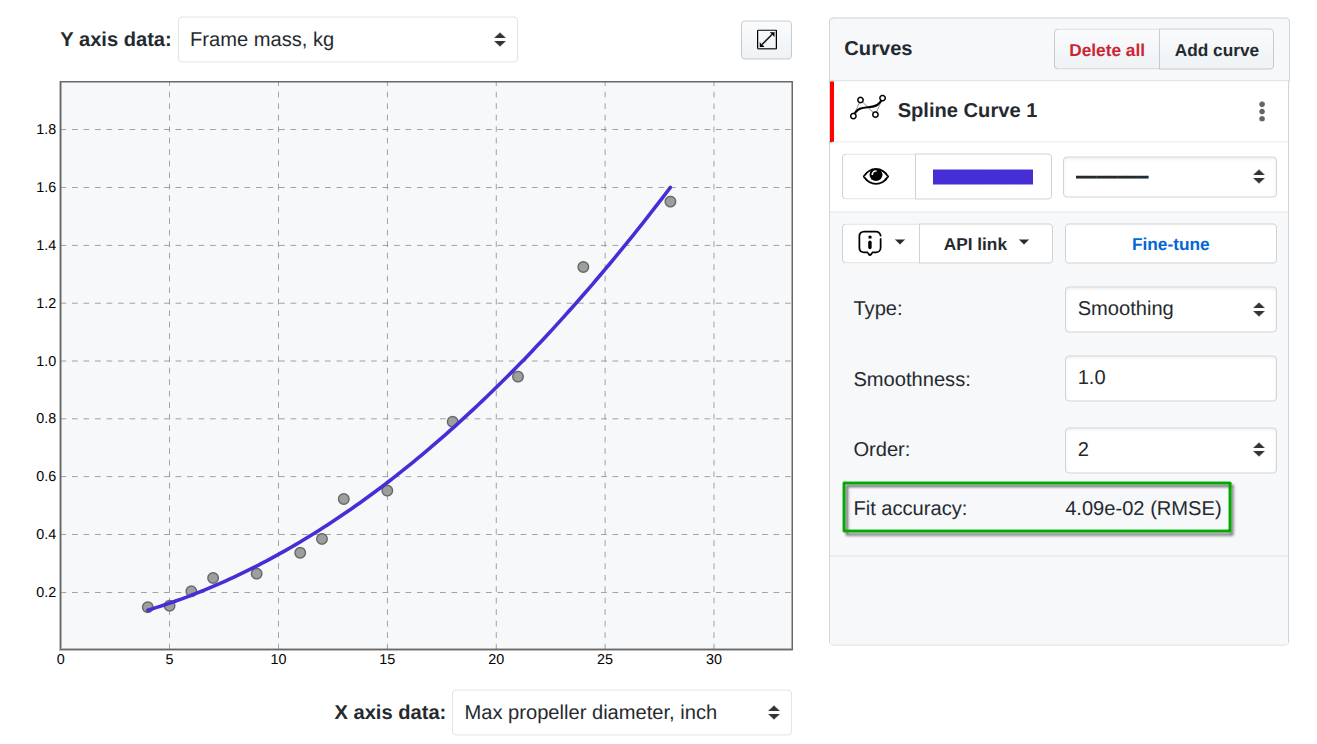1317x744 pixels.
Task: Open the API link options
Action: click(985, 243)
